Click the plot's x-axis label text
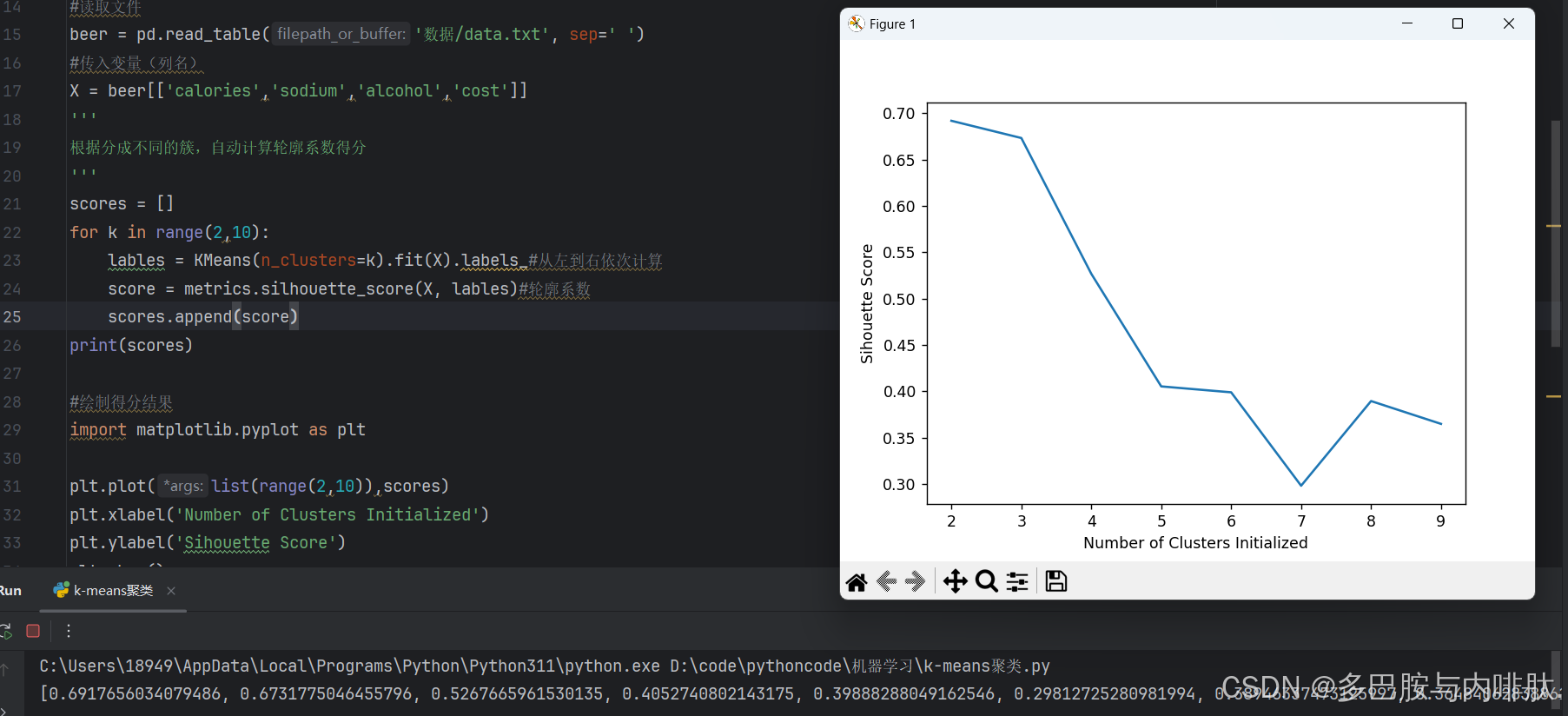This screenshot has height=716, width=1568. click(1195, 542)
